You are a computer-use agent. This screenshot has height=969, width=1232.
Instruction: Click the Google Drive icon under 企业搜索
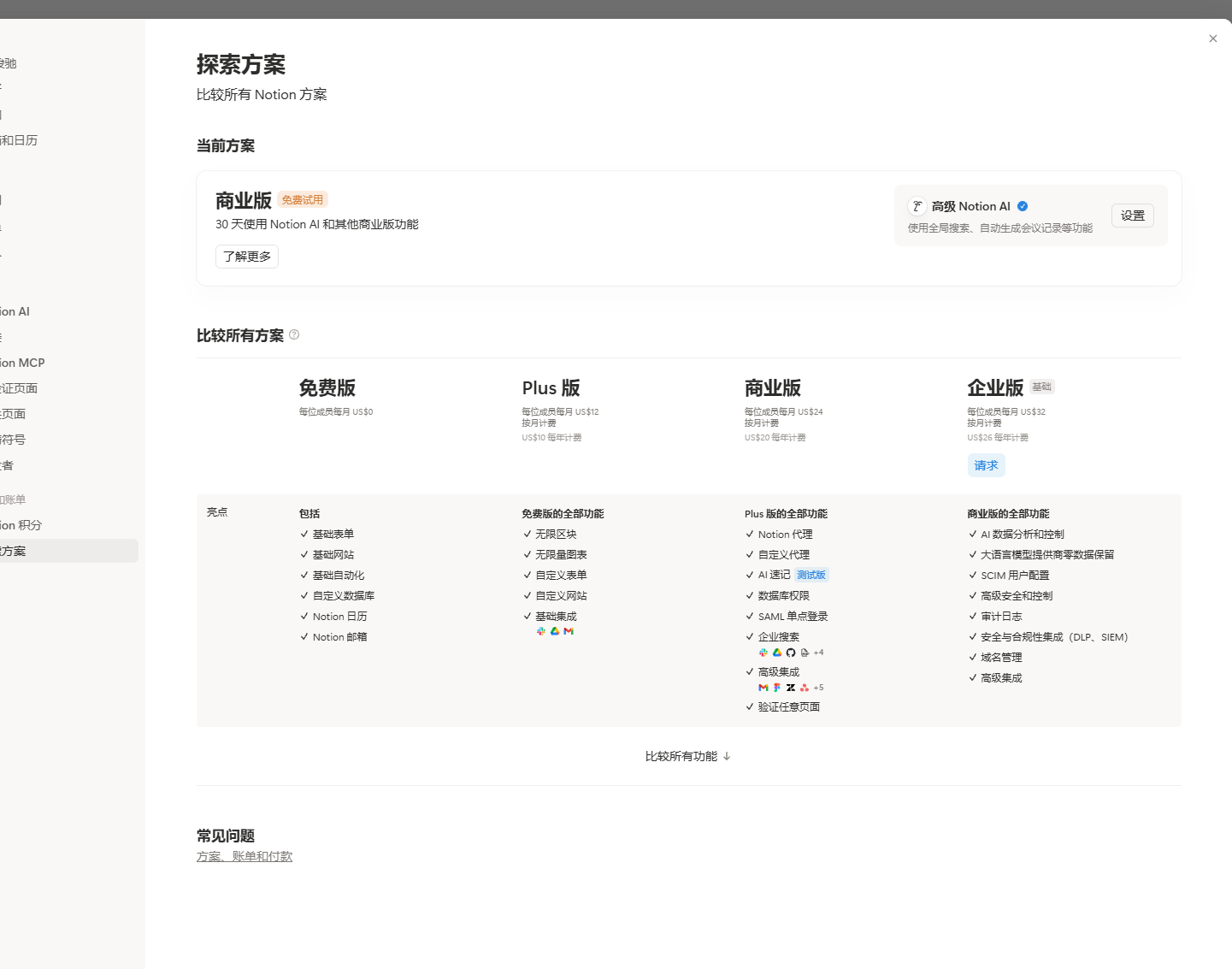(x=777, y=653)
